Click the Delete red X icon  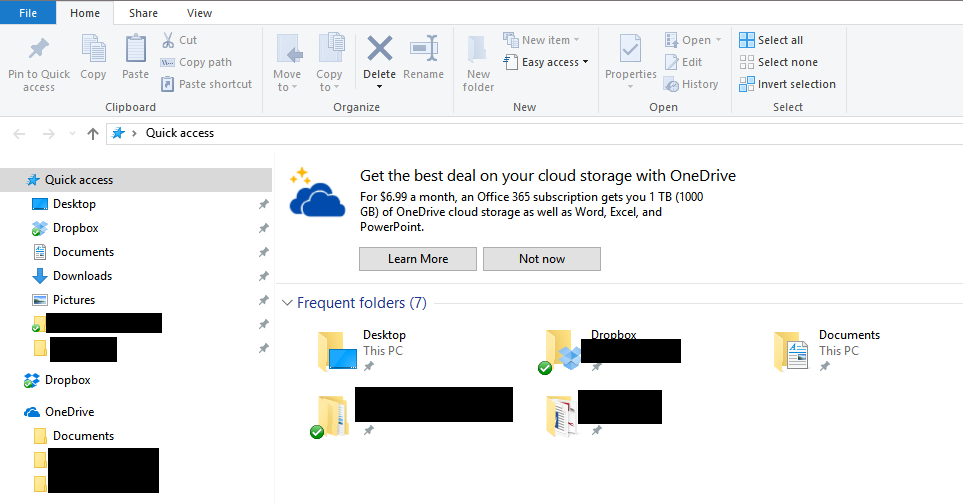pyautogui.click(x=380, y=48)
